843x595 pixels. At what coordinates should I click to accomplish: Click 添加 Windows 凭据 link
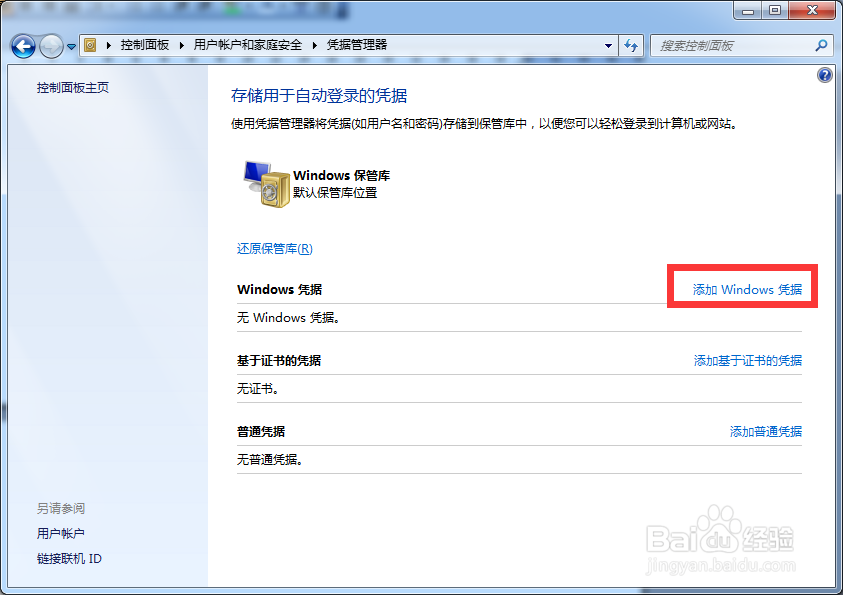click(747, 290)
